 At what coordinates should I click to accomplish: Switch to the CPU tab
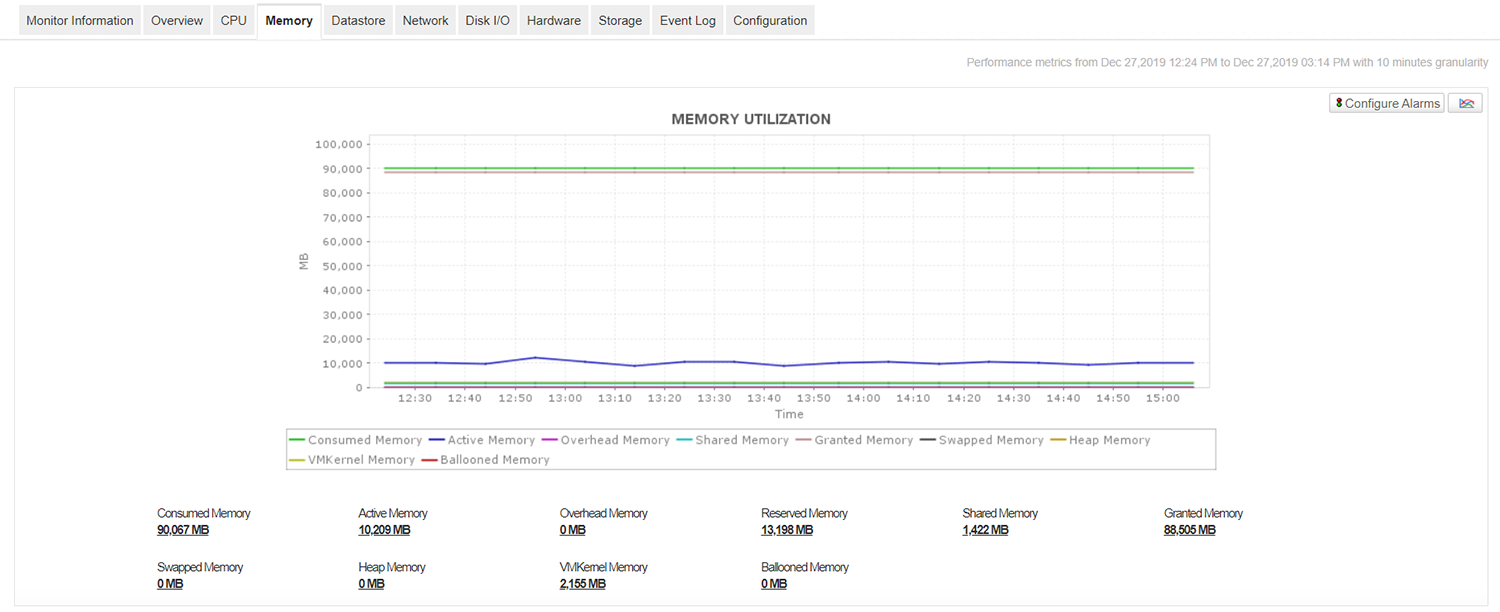coord(233,19)
